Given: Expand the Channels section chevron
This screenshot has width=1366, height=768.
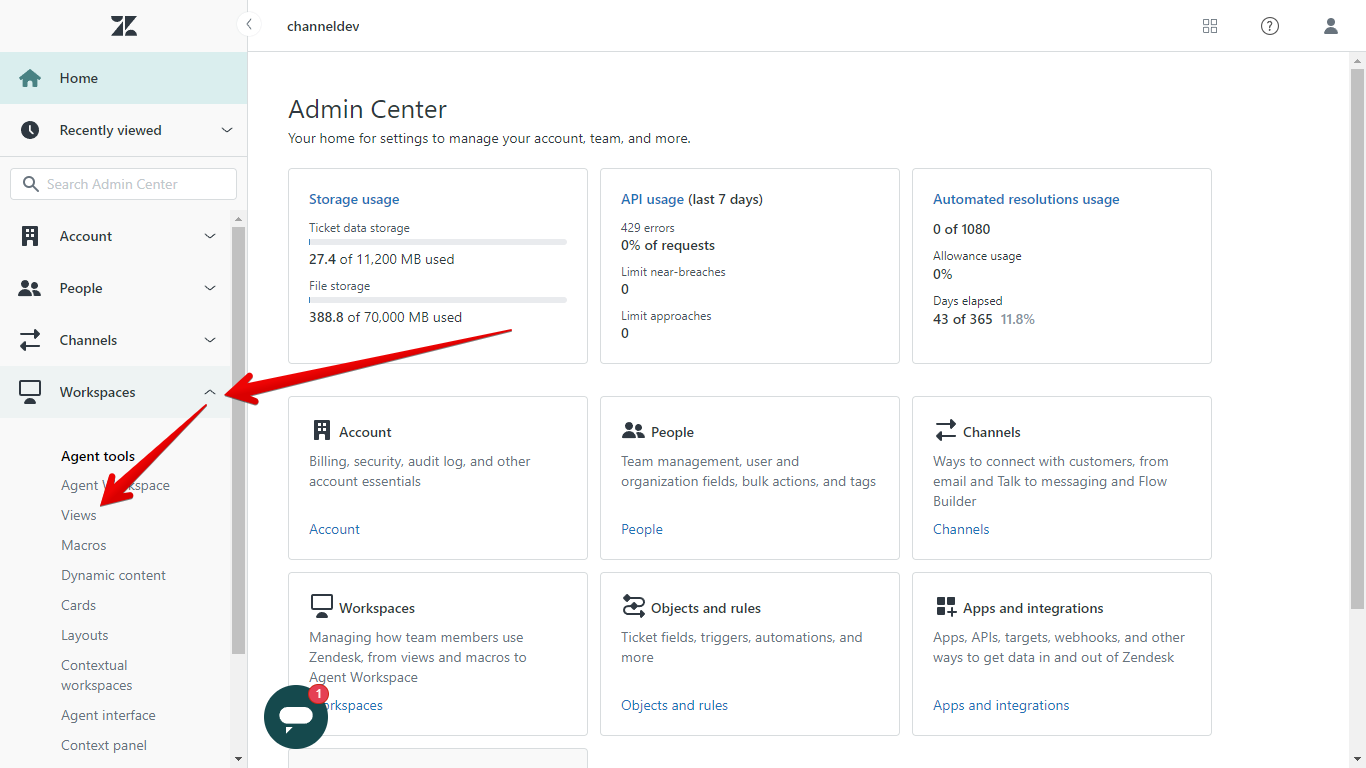Looking at the screenshot, I should click(210, 340).
